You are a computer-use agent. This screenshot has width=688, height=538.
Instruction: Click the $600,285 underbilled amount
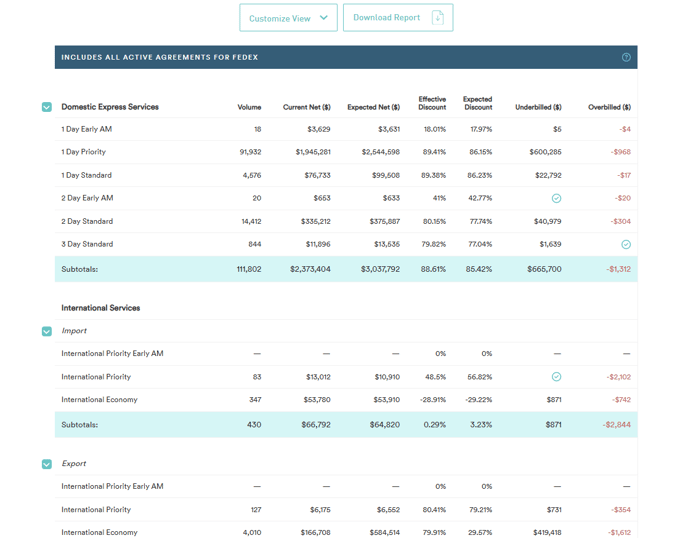point(545,152)
